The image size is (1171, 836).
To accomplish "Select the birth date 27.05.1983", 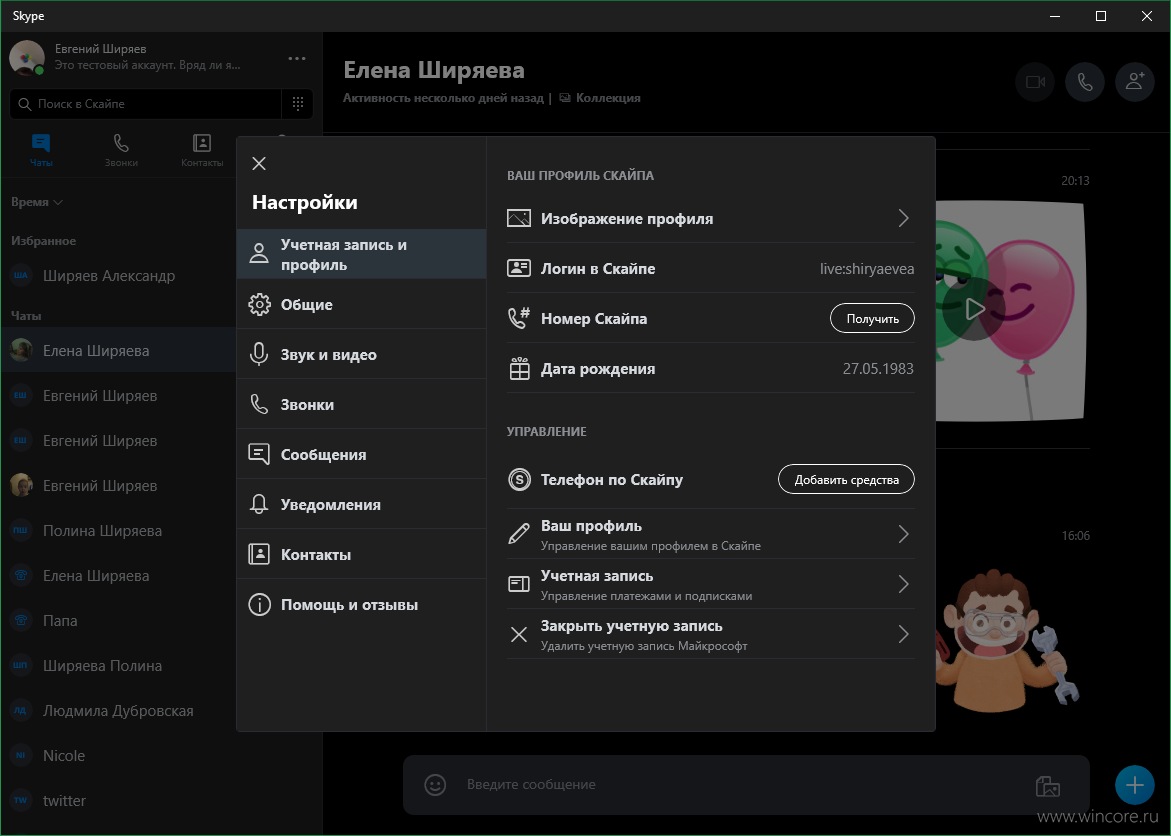I will [878, 368].
